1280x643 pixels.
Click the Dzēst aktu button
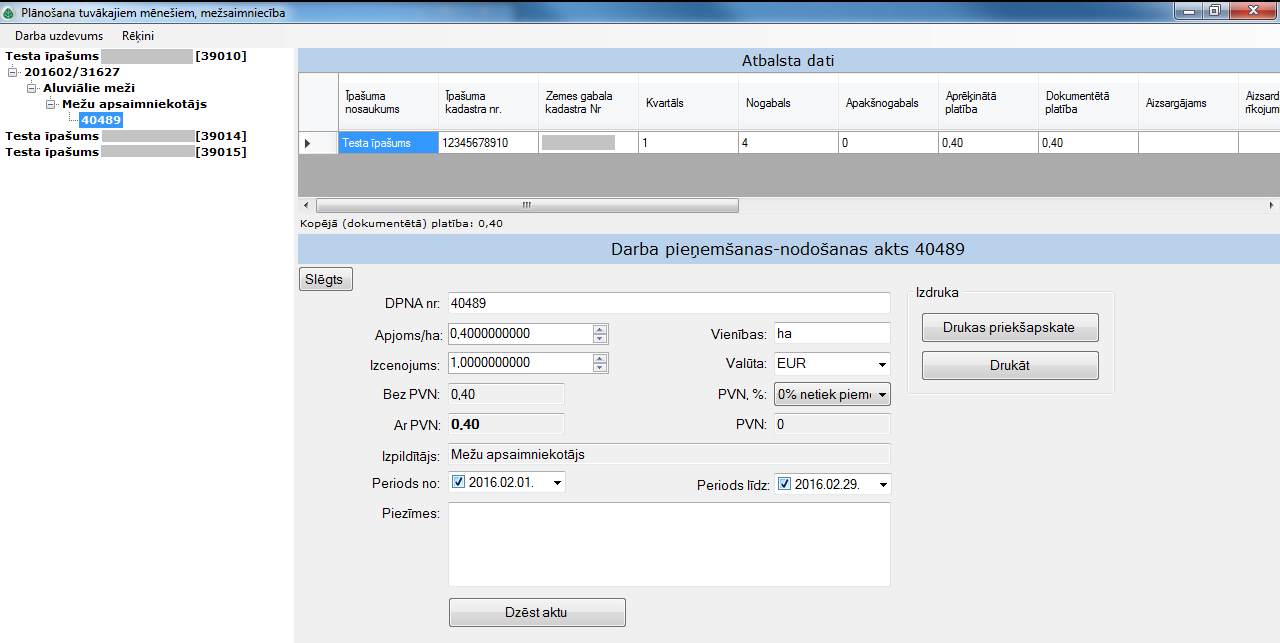tap(537, 612)
